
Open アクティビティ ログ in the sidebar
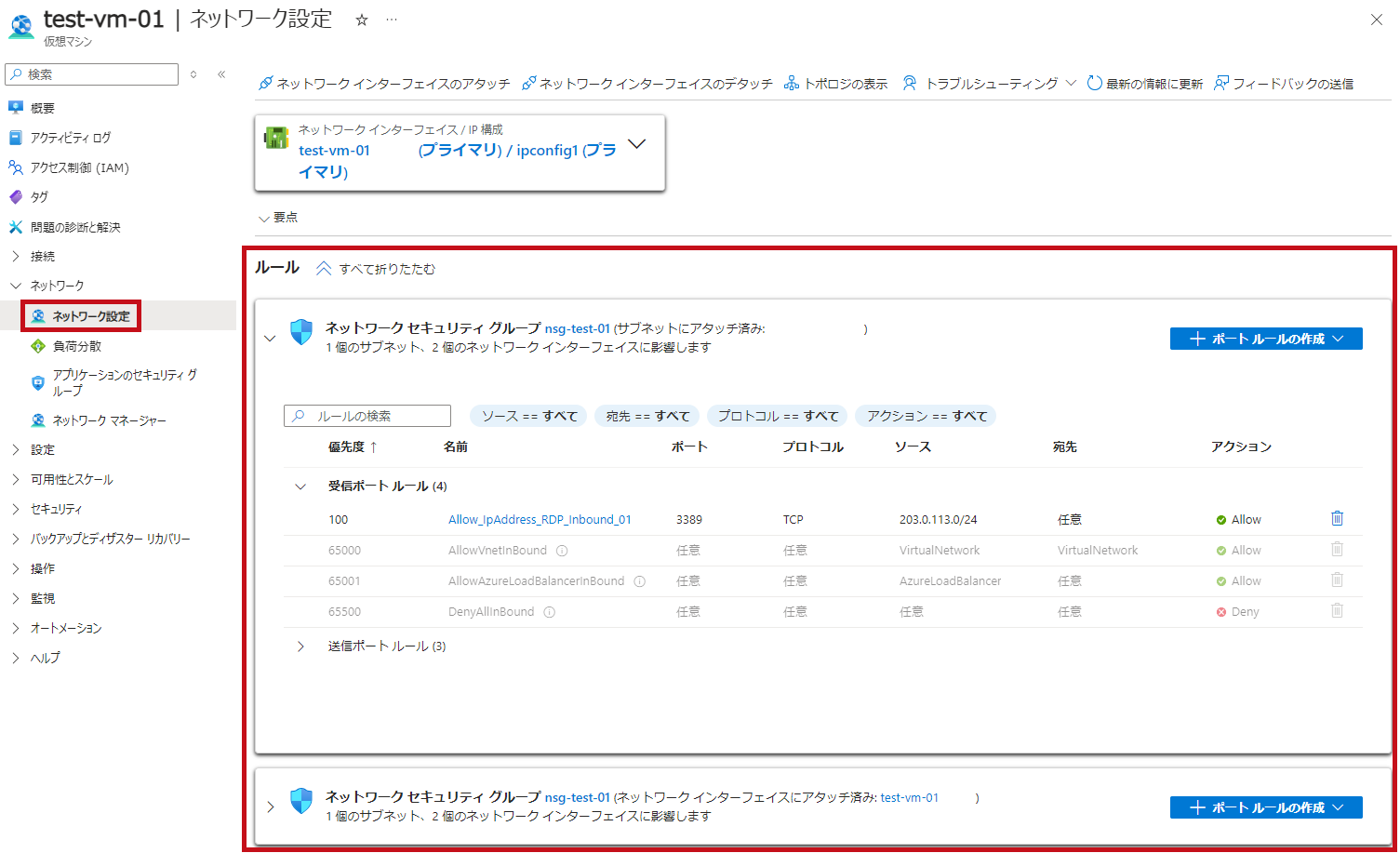[71, 138]
